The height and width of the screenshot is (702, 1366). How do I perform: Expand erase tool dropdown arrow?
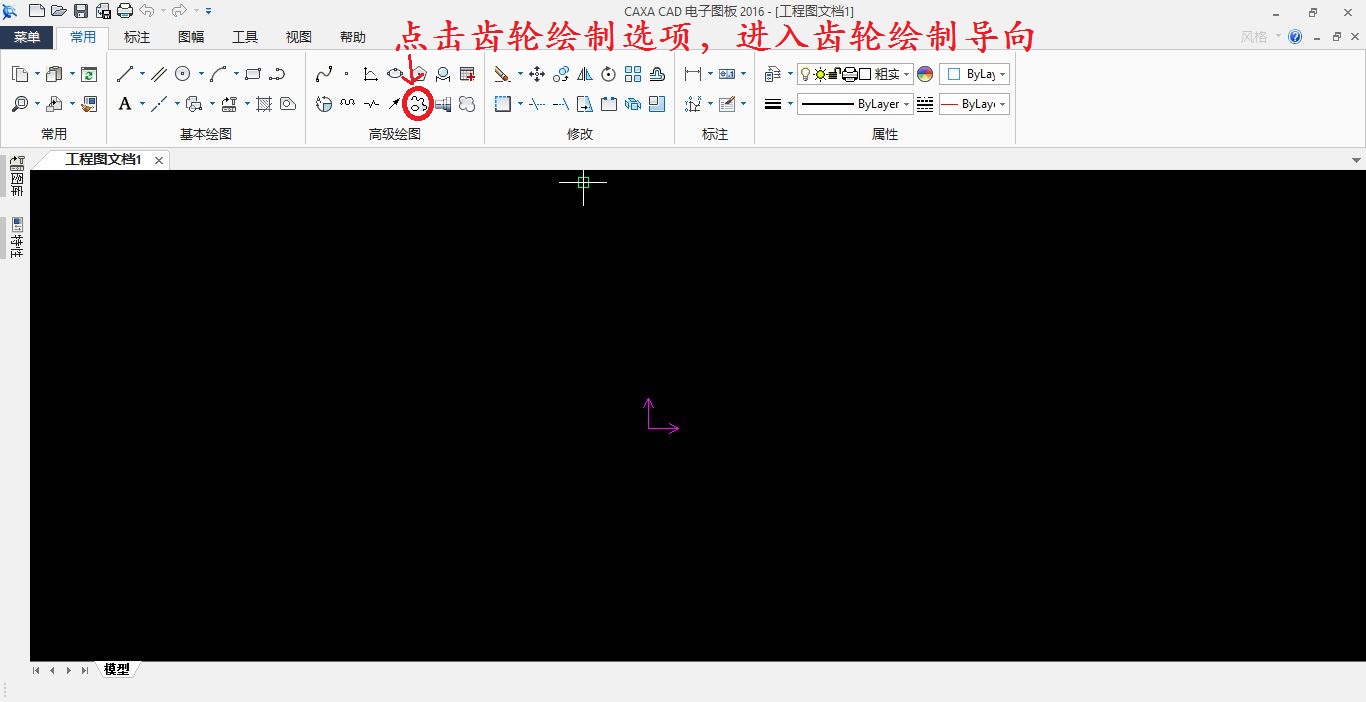tap(520, 74)
